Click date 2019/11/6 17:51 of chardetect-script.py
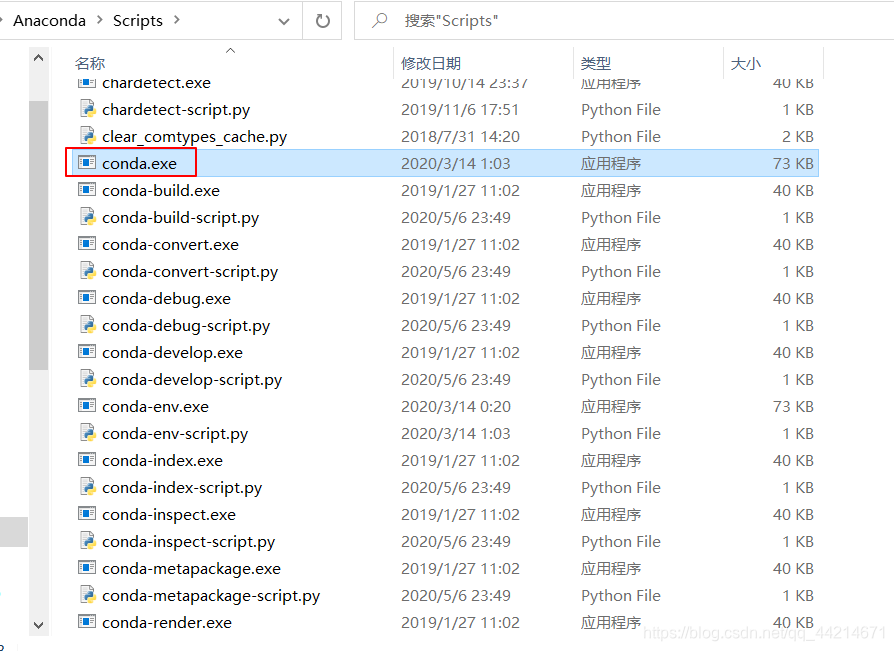Viewport: 894px width, 651px height. (460, 109)
